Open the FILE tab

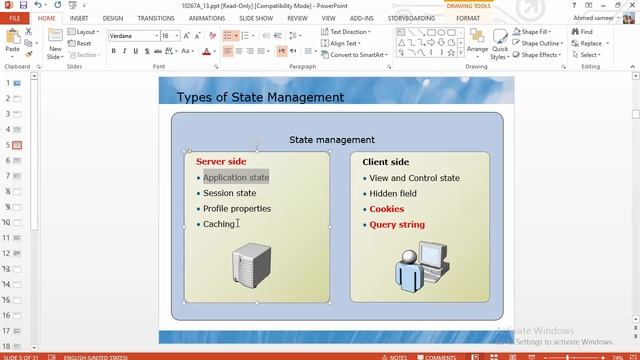coord(14,18)
